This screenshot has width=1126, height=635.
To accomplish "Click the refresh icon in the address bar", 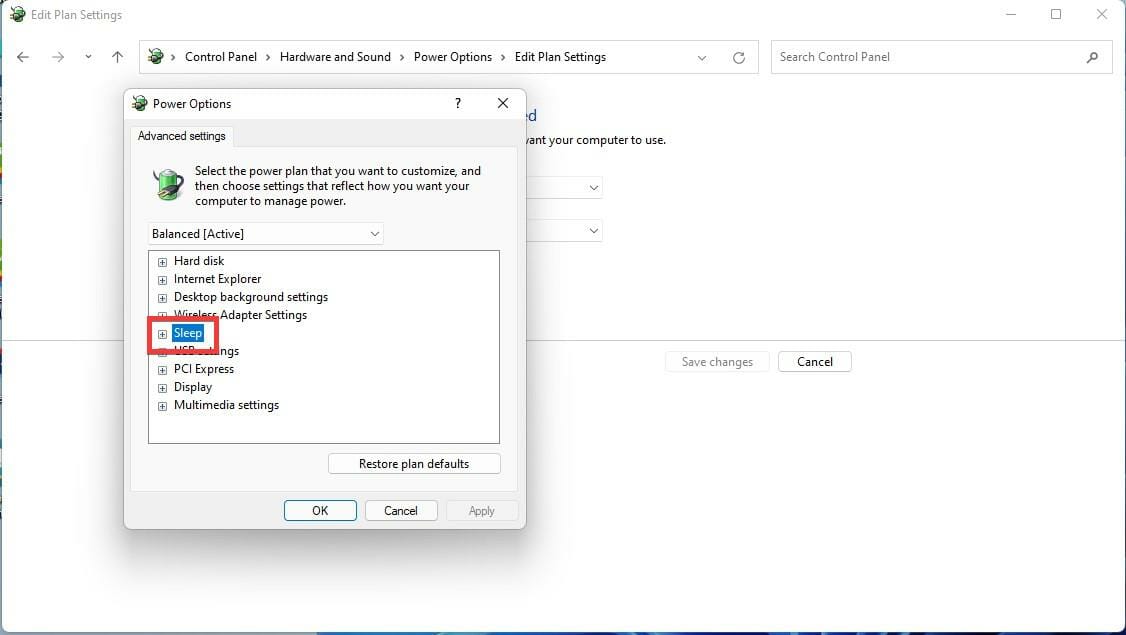I will pyautogui.click(x=739, y=57).
